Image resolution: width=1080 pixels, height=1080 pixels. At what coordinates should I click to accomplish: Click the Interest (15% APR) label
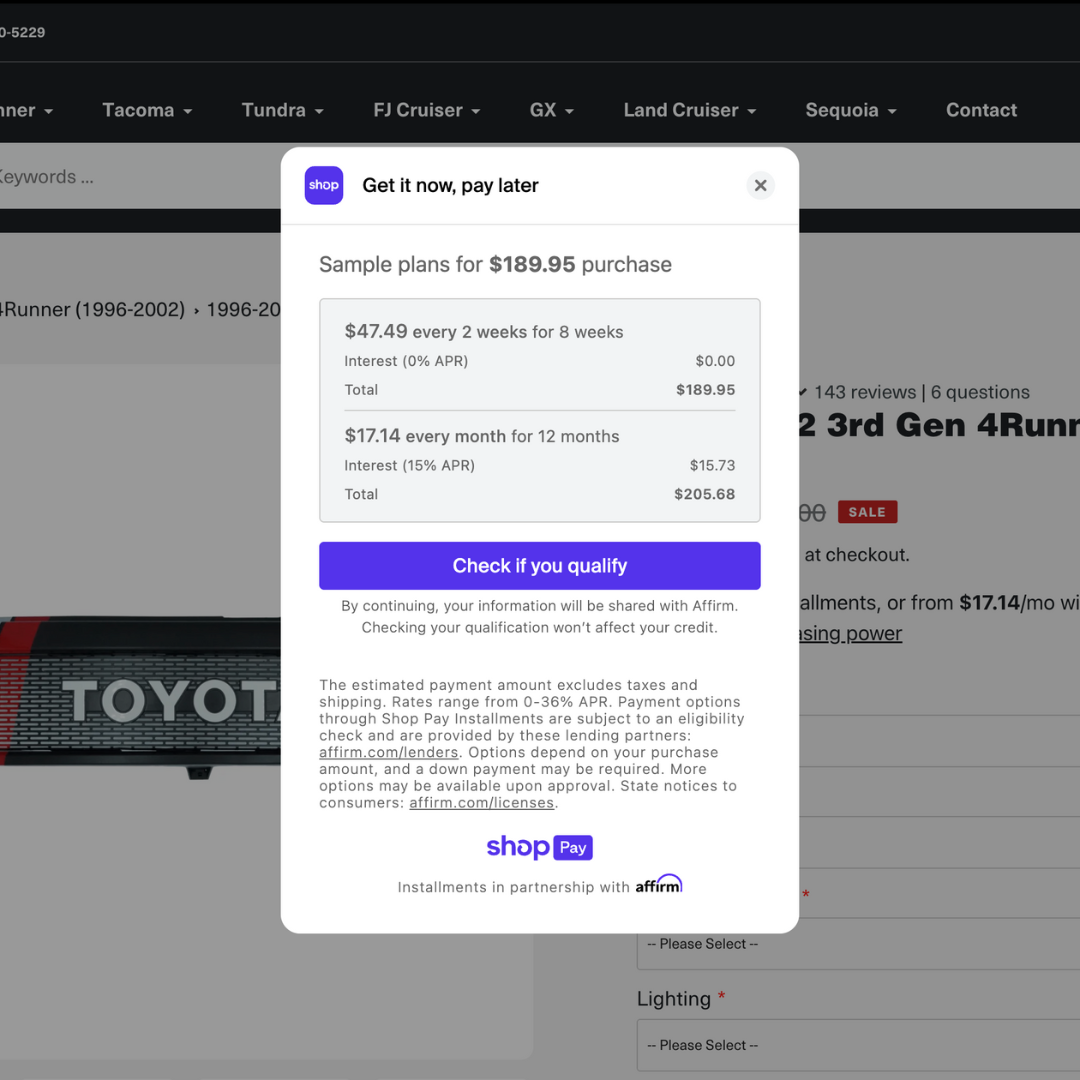tap(409, 466)
